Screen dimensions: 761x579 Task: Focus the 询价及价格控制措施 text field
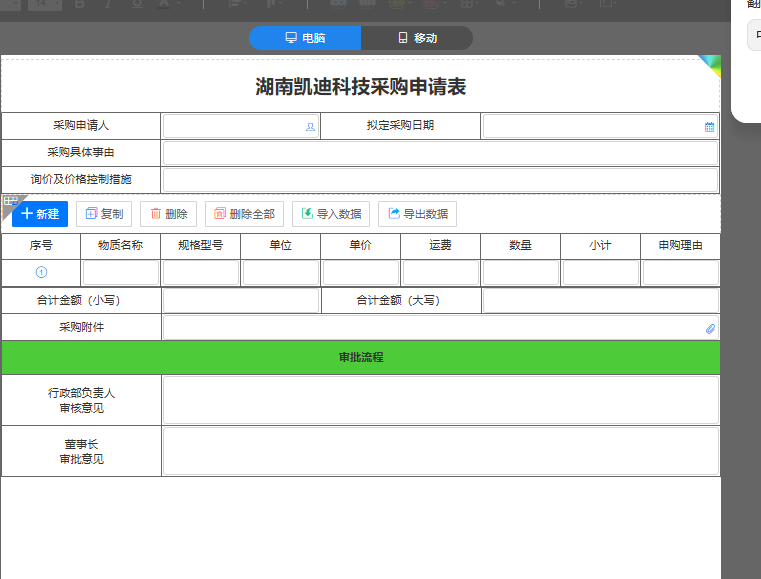point(440,180)
